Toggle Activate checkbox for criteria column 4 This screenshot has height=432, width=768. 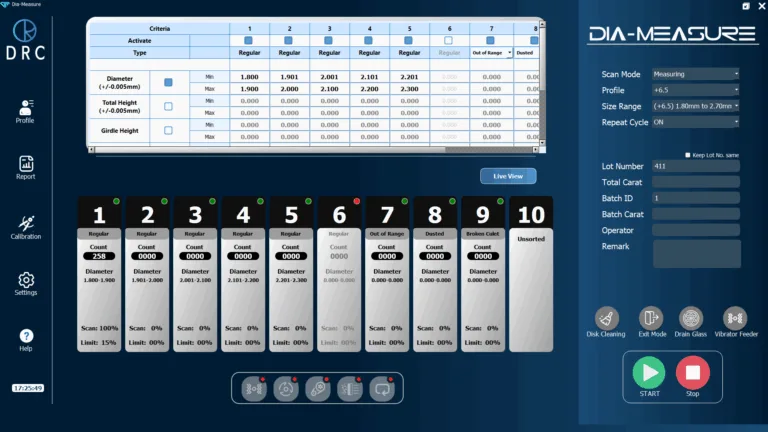tap(368, 41)
